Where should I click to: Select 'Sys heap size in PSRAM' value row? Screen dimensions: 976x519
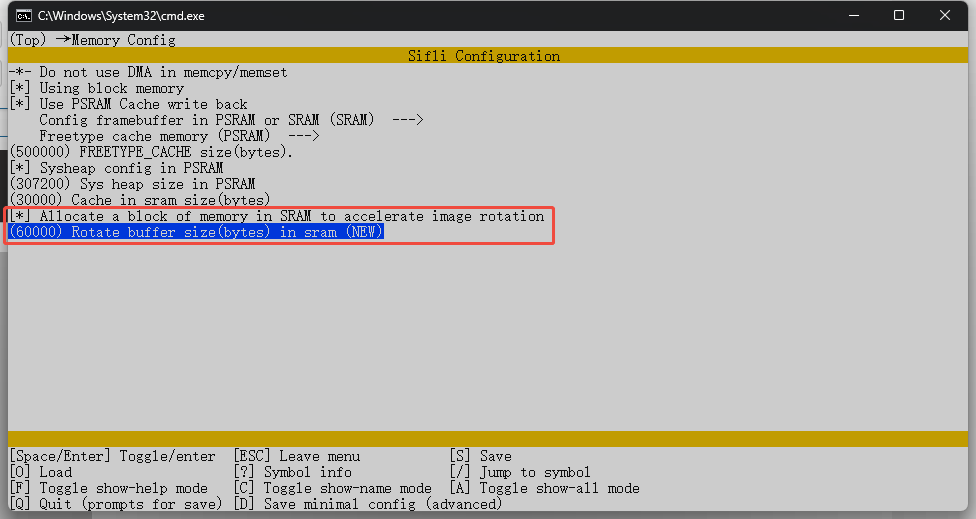[x=133, y=184]
